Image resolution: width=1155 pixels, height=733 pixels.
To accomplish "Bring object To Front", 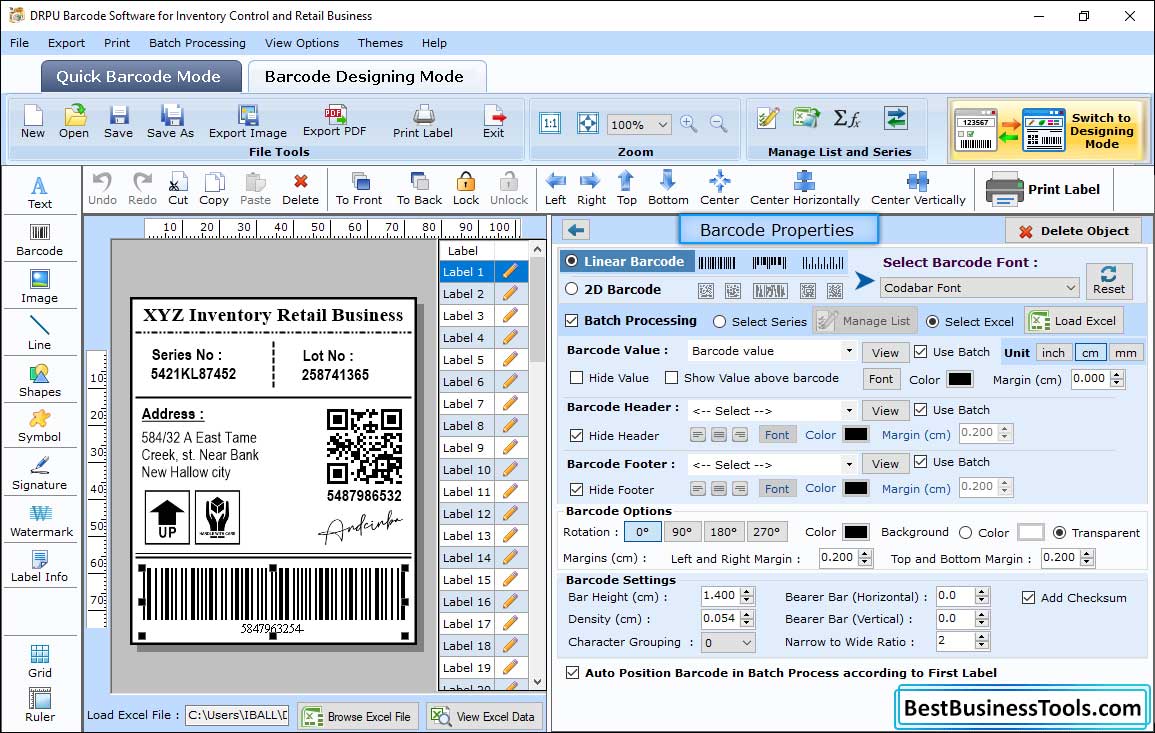I will [x=359, y=188].
